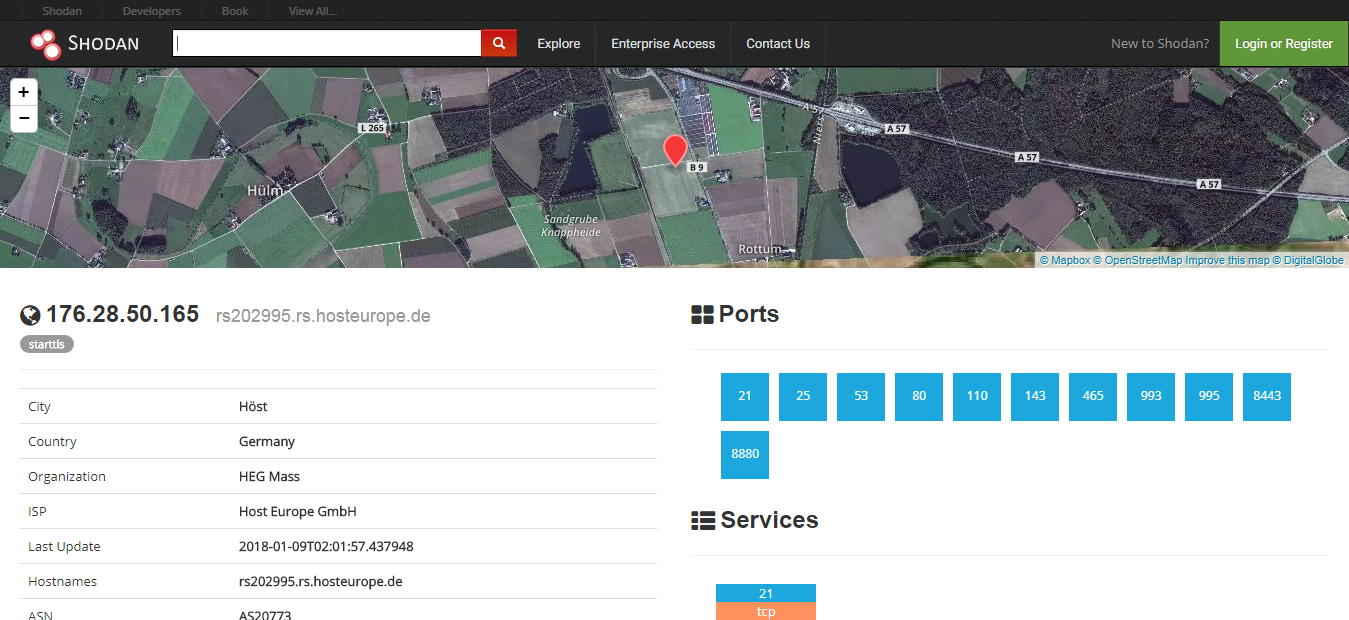Click the Hülm label on map
This screenshot has height=620, width=1349.
click(x=264, y=189)
